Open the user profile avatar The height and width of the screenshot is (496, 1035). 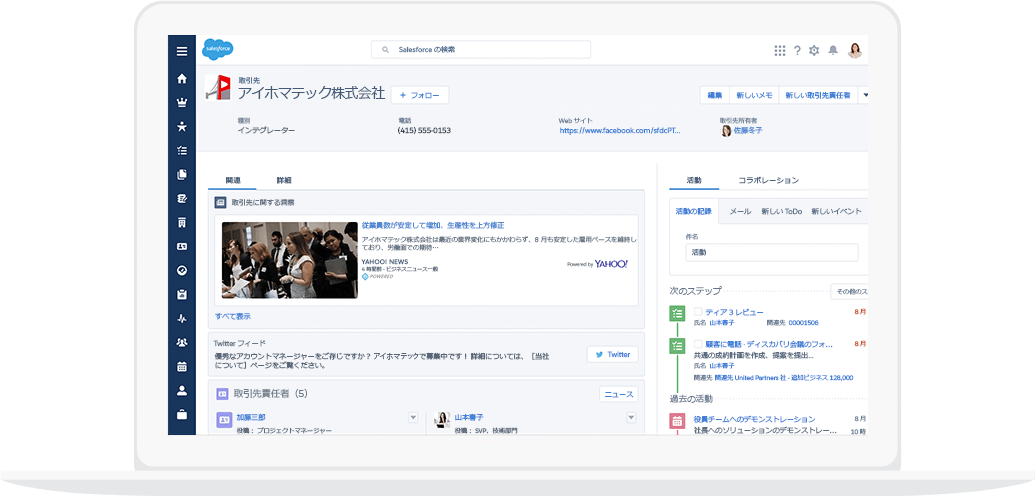854,50
